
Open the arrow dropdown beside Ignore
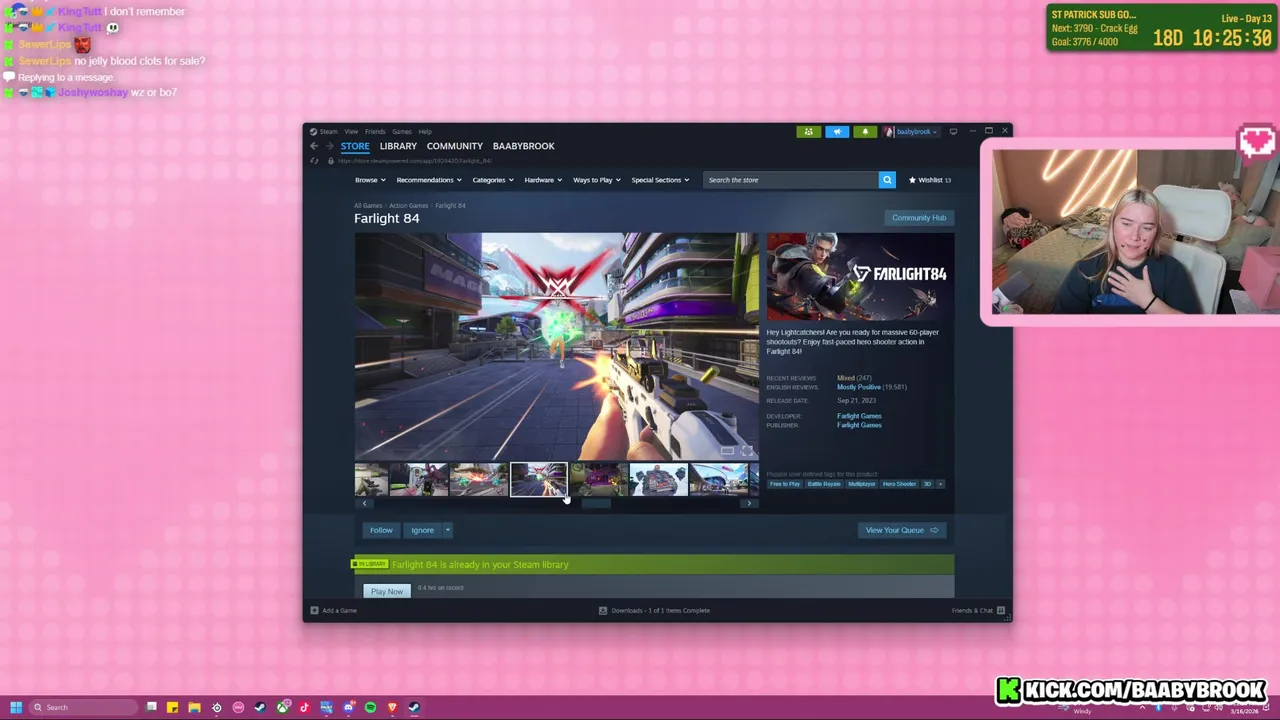[x=447, y=530]
